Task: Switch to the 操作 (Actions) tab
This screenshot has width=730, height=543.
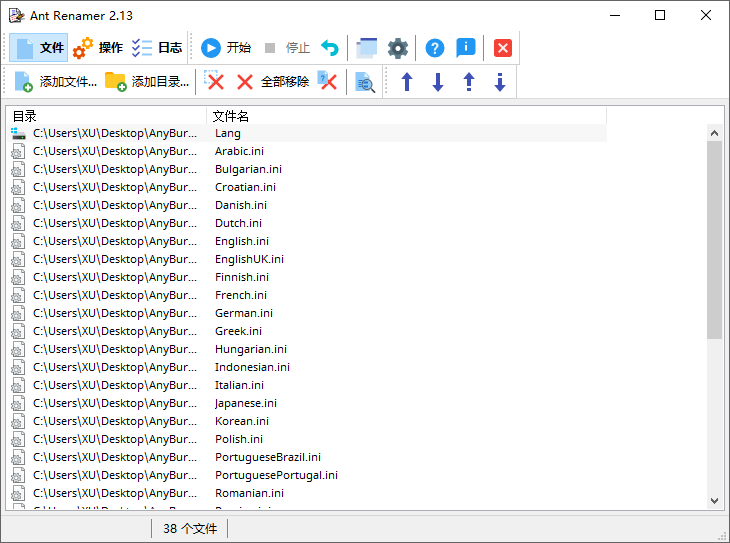Action: [98, 48]
